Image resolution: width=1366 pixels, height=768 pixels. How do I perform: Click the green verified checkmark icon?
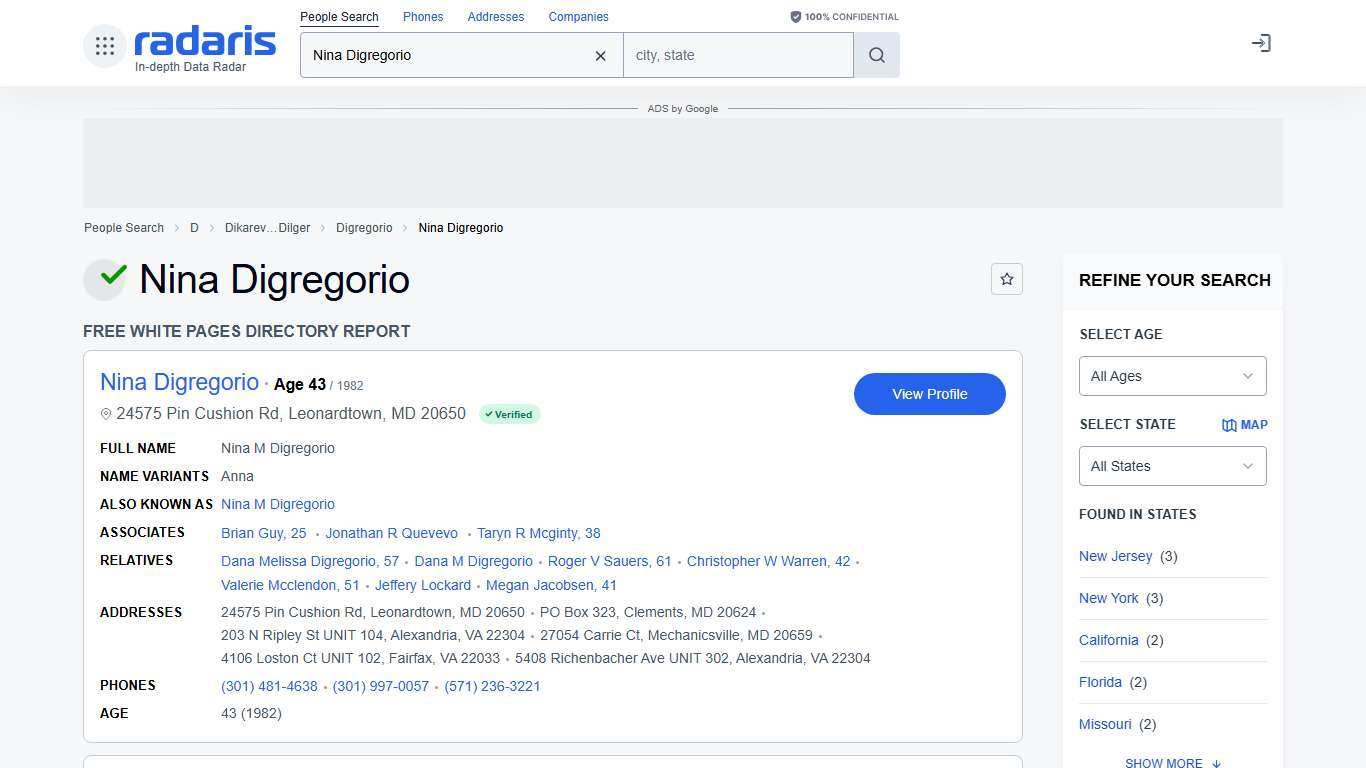click(105, 280)
